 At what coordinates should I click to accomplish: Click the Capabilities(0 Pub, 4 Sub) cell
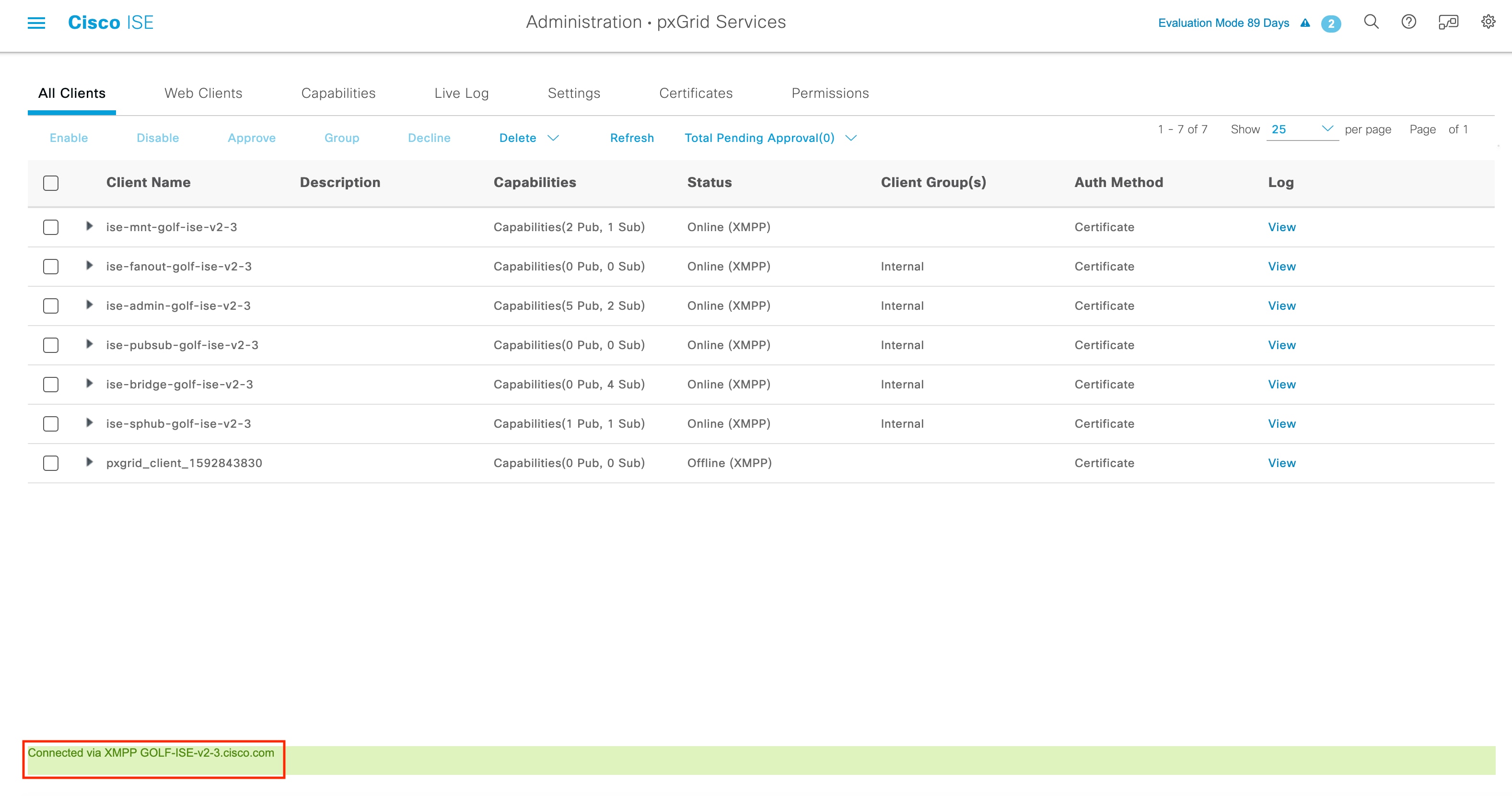[x=569, y=385]
